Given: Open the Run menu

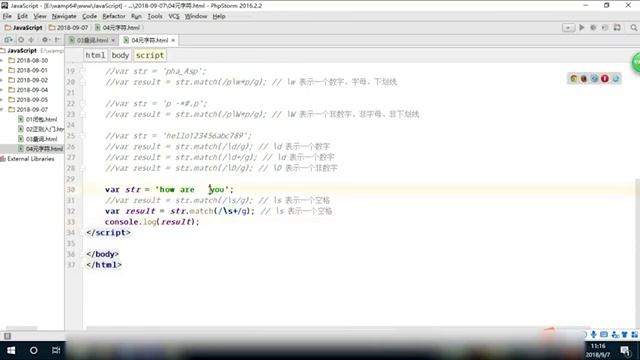Looking at the screenshot, I should point(136,16).
